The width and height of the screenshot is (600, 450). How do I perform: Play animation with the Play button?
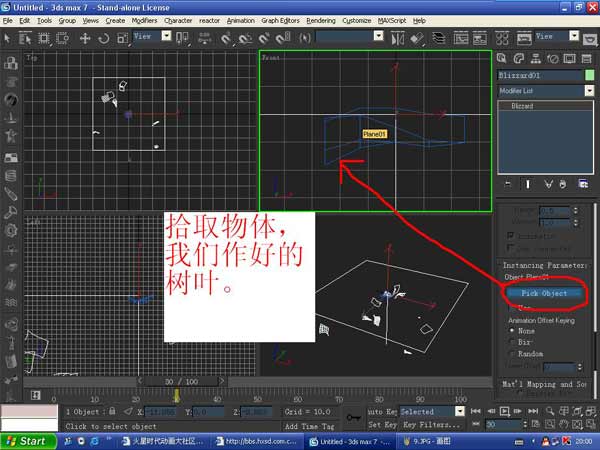point(505,411)
